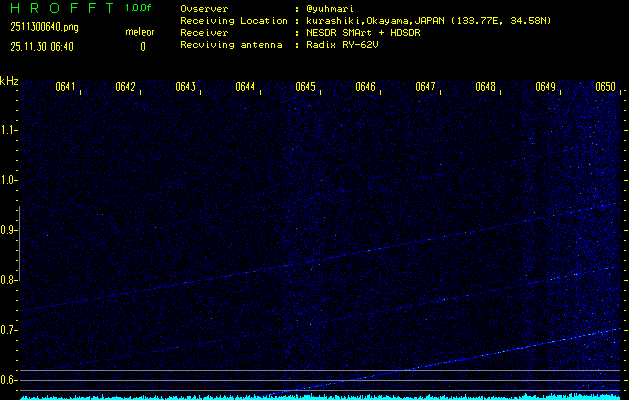Image resolution: width=629 pixels, height=400 pixels.
Task: Click the 0.7 frequency axis label
Action: [x=9, y=330]
